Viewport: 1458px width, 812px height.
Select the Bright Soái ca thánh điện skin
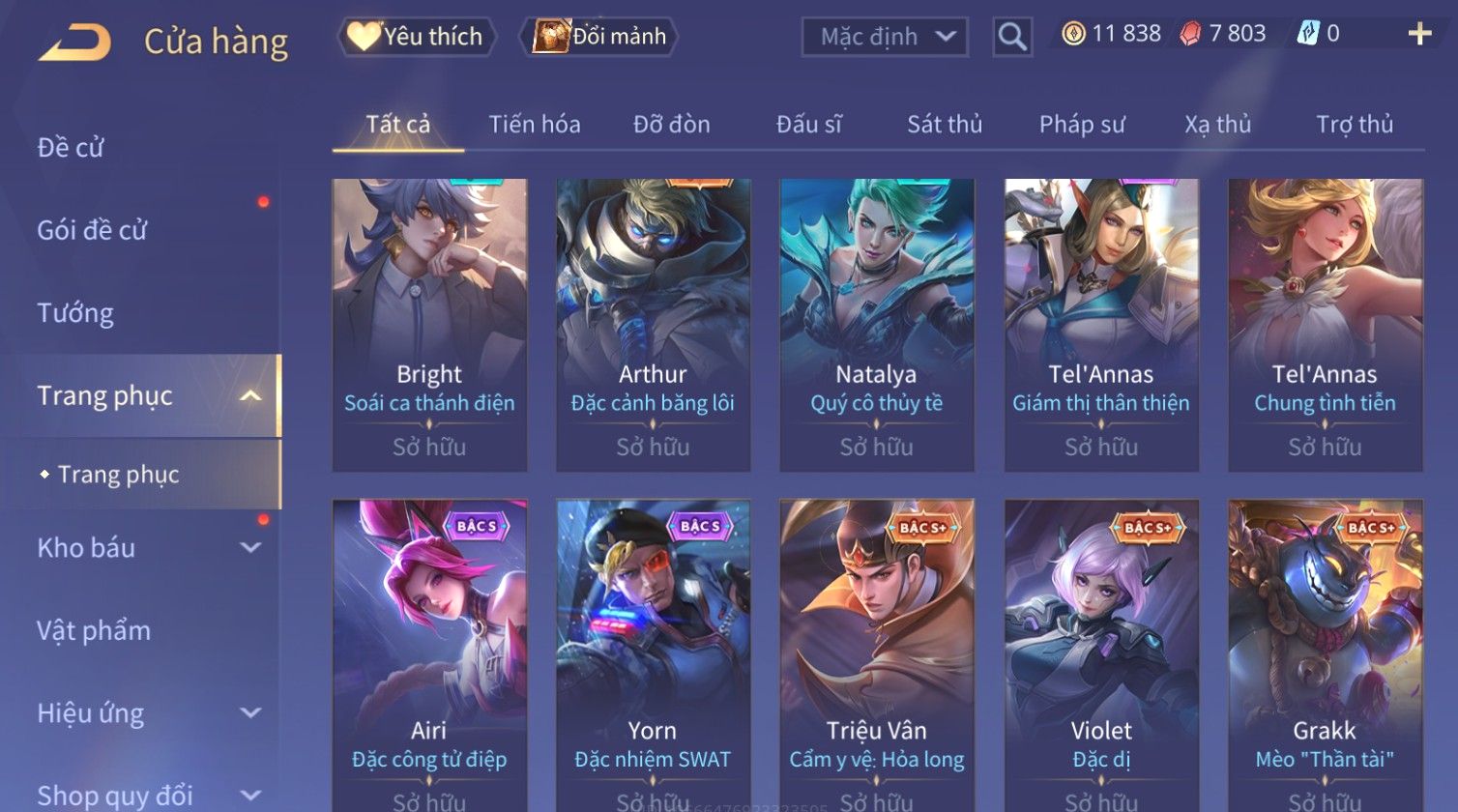pos(429,325)
